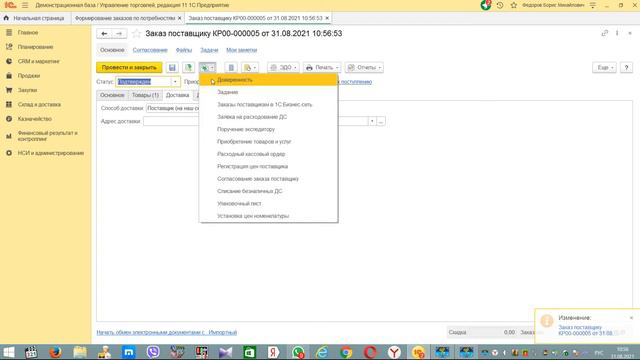Open Склад и доставка section

39,104
